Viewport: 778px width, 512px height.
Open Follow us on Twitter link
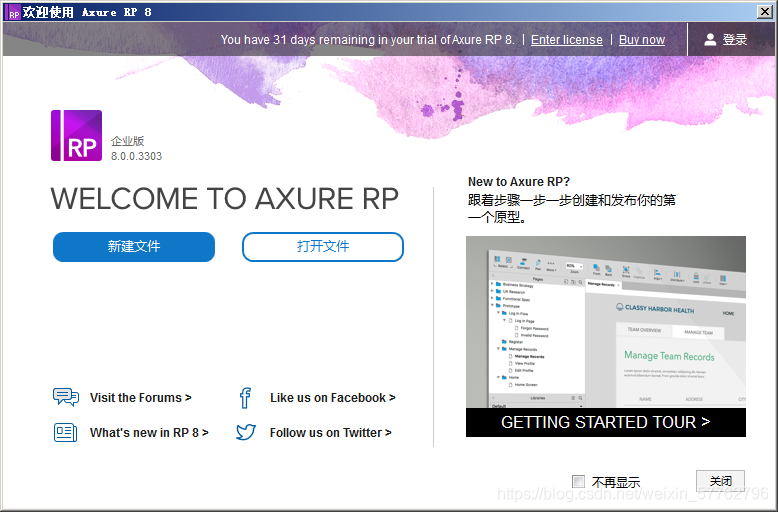330,433
